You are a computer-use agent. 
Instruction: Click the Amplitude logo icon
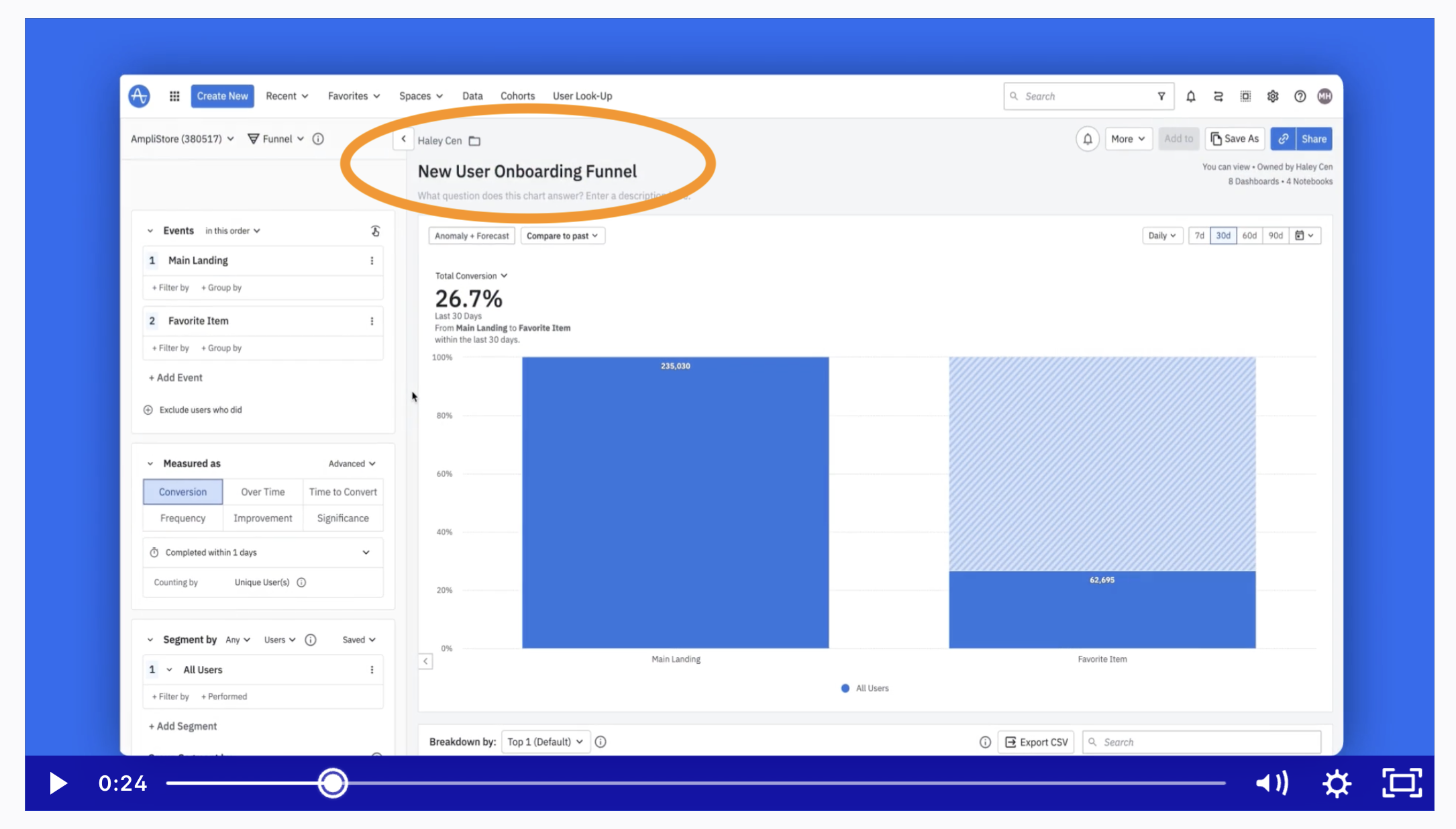[x=139, y=96]
